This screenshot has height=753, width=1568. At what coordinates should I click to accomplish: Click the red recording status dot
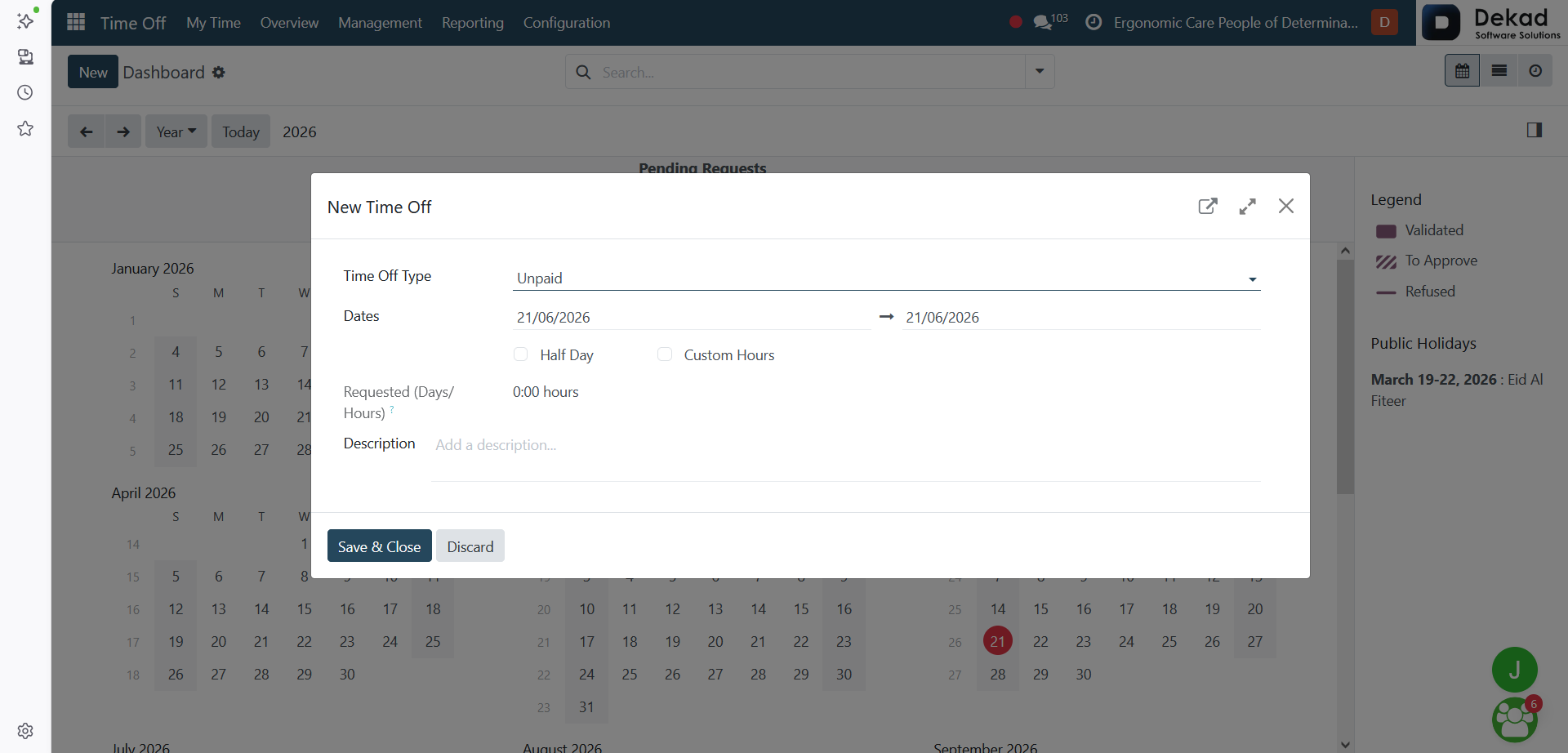(1015, 22)
